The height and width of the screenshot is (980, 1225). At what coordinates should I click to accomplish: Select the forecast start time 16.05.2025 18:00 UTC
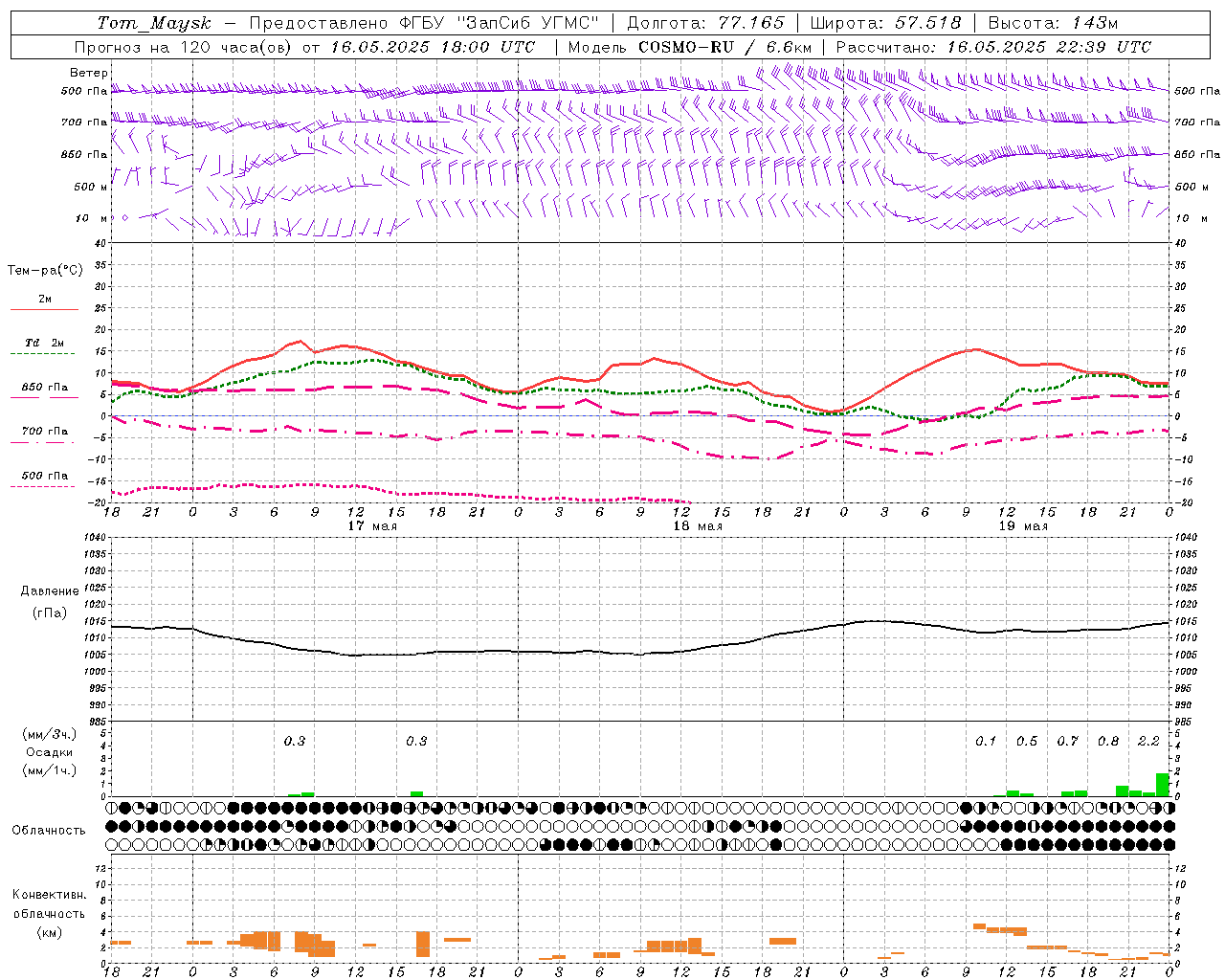coord(433,47)
